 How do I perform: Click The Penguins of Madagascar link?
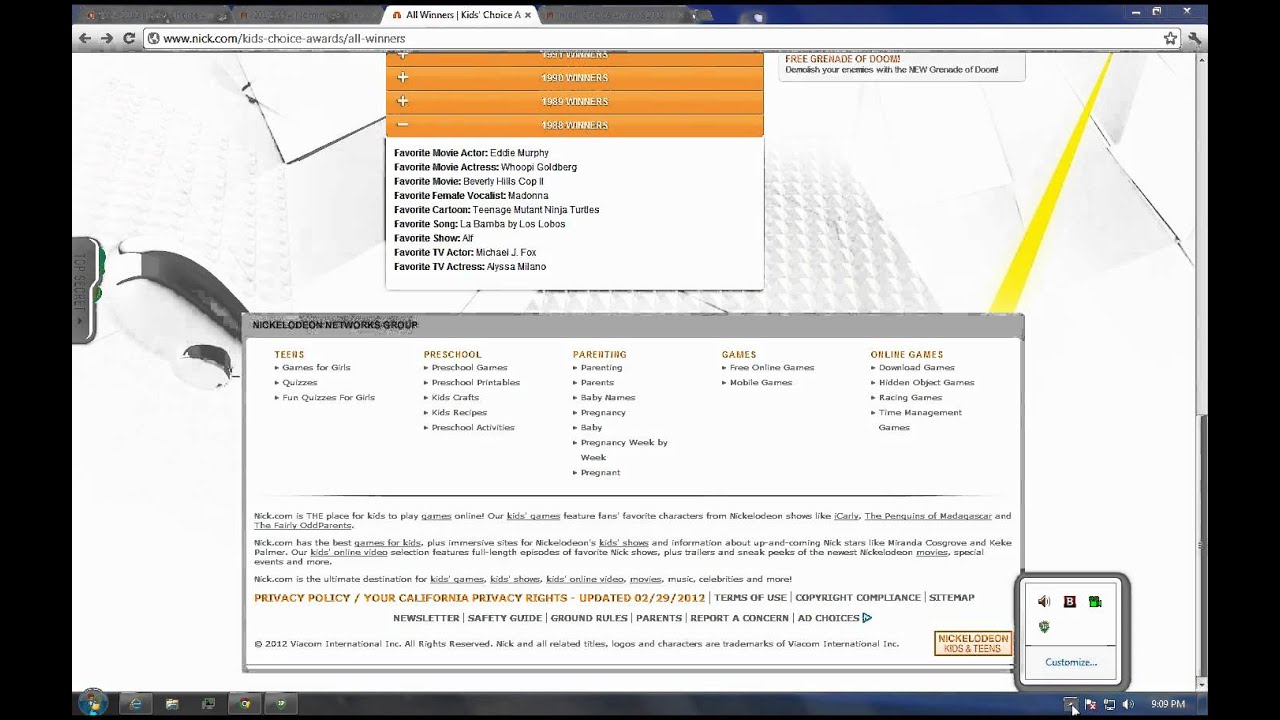click(928, 516)
